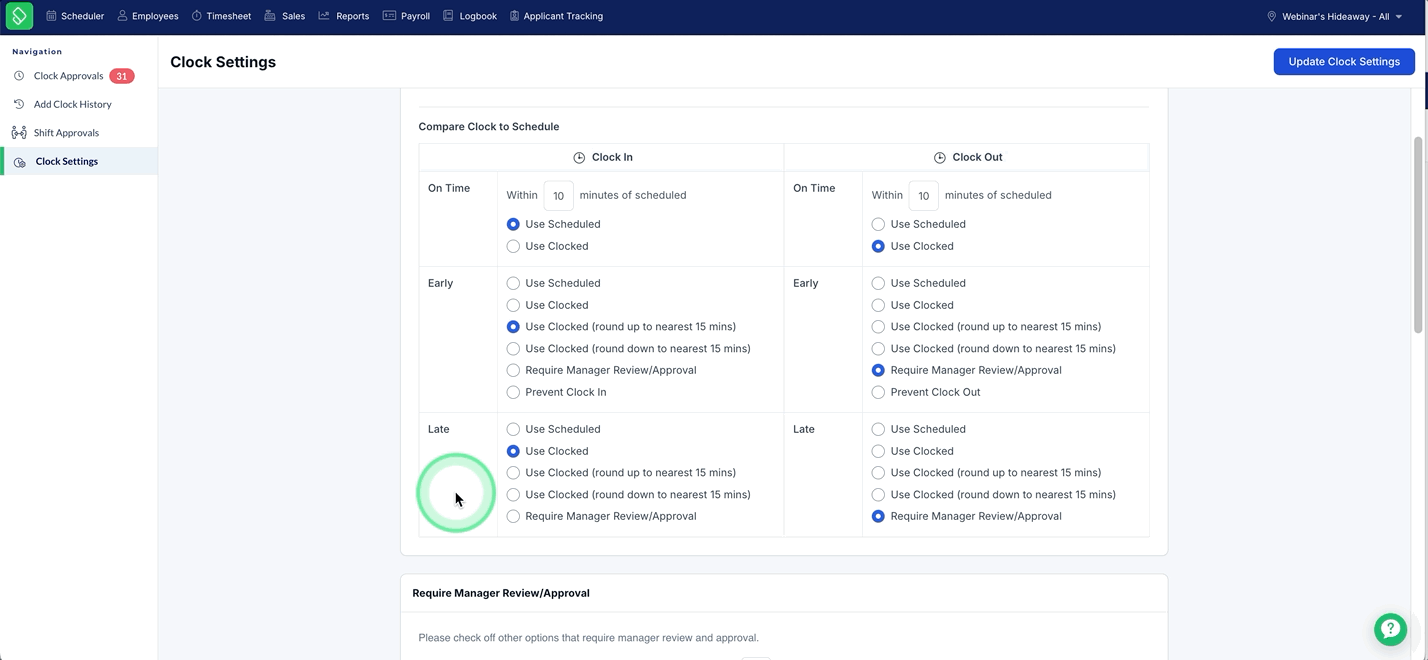The width and height of the screenshot is (1428, 660).
Task: Click Clock In on-time minutes field
Action: (x=558, y=195)
